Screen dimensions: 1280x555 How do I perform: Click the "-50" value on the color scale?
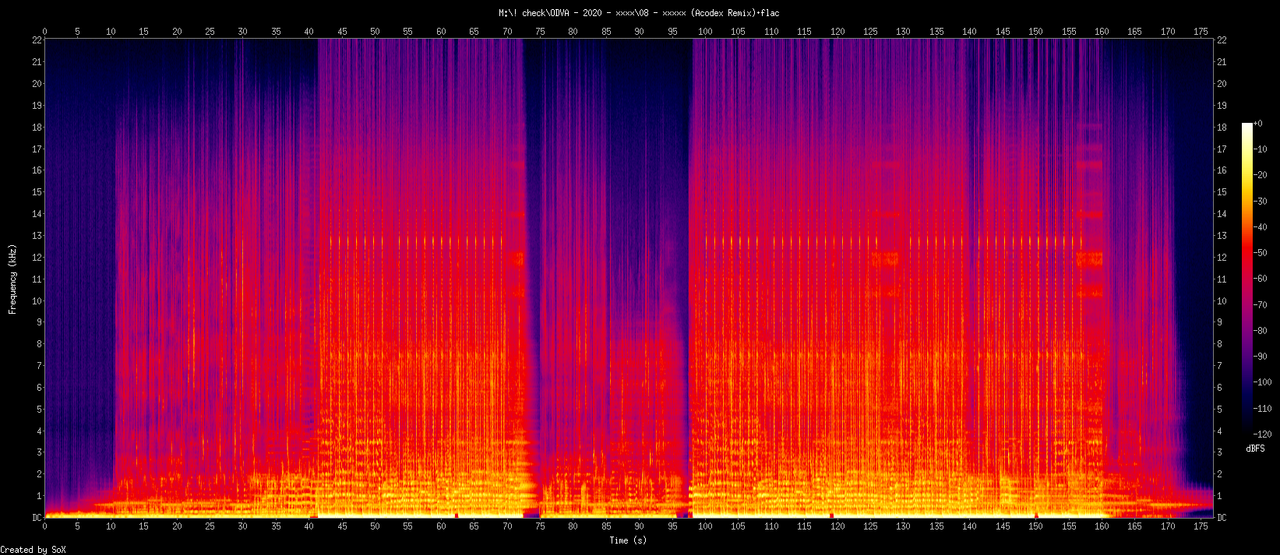point(1261,253)
